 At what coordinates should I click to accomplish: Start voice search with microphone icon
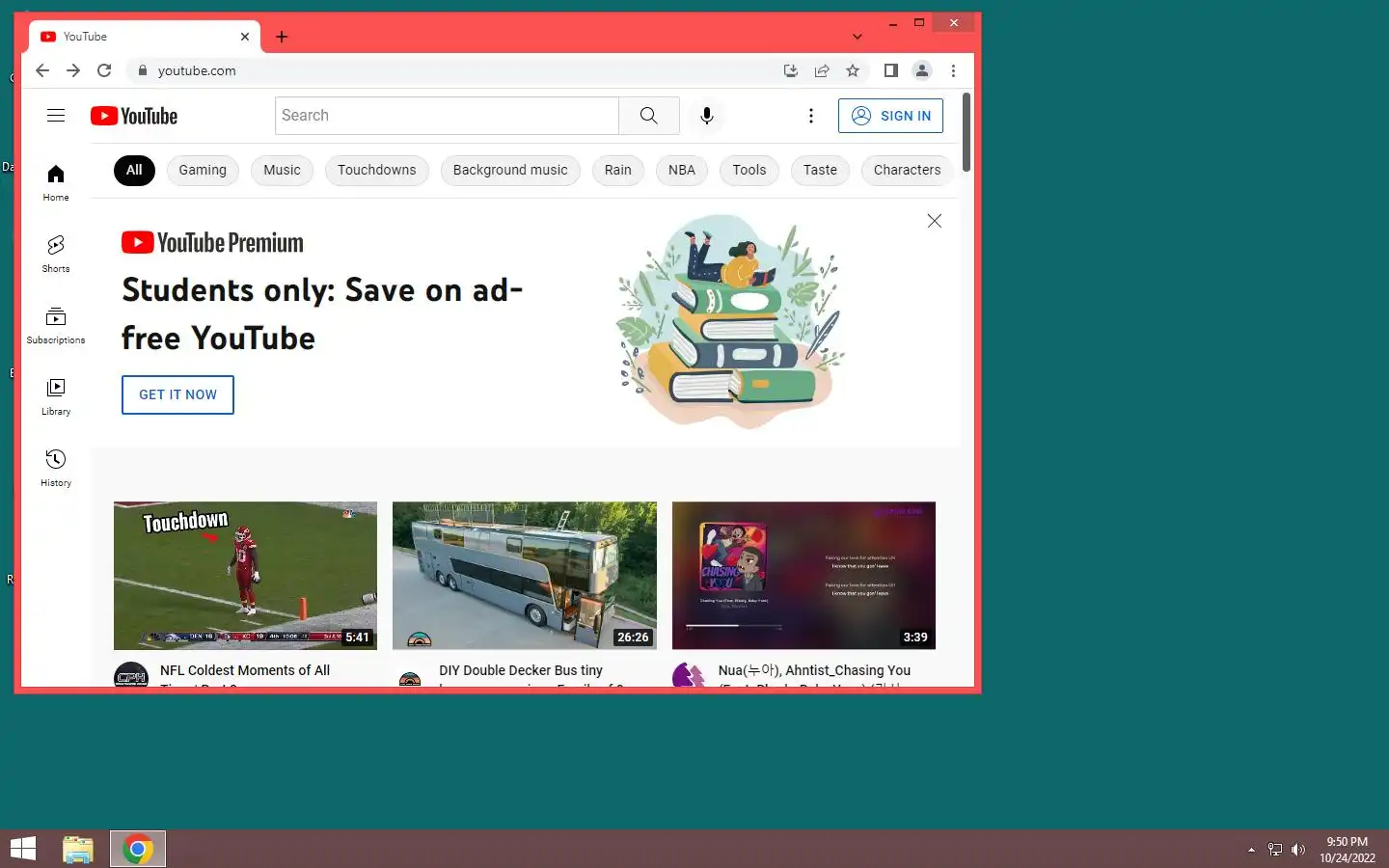click(x=707, y=116)
